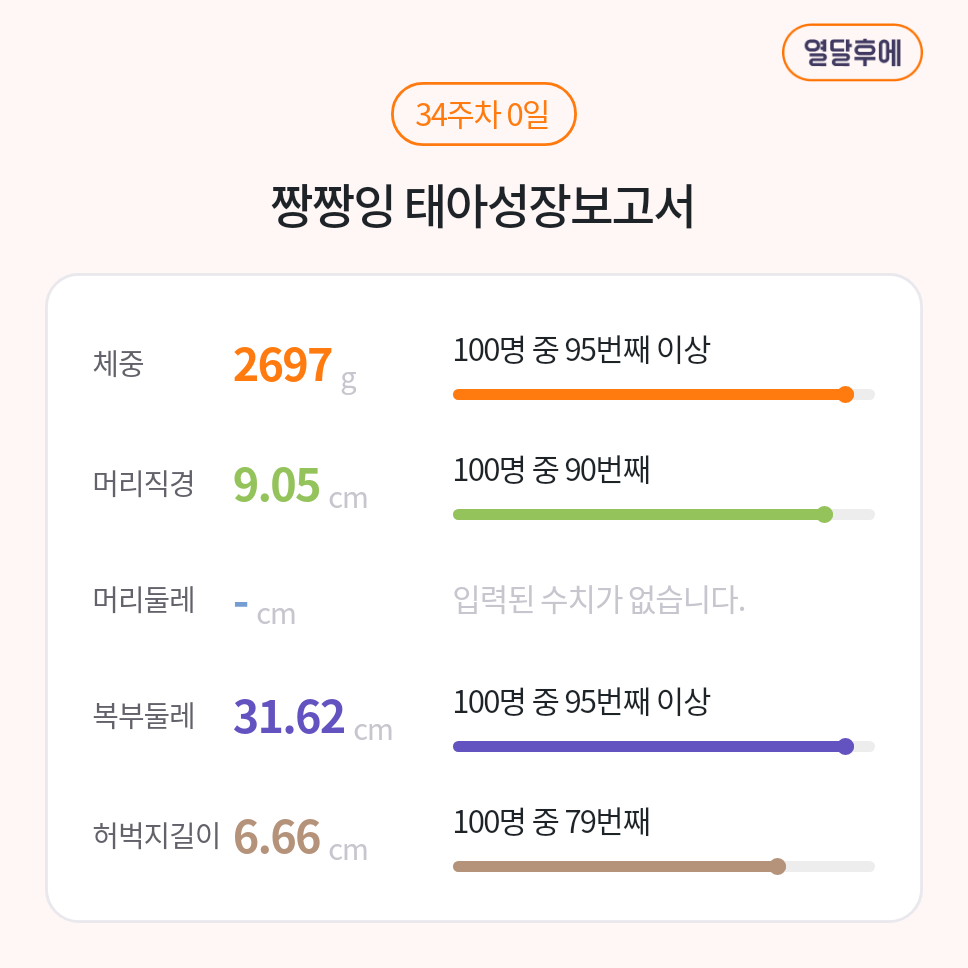Select the purple 복부둘레 slider endpoint
Viewport: 968px width, 968px height.
coord(847,745)
